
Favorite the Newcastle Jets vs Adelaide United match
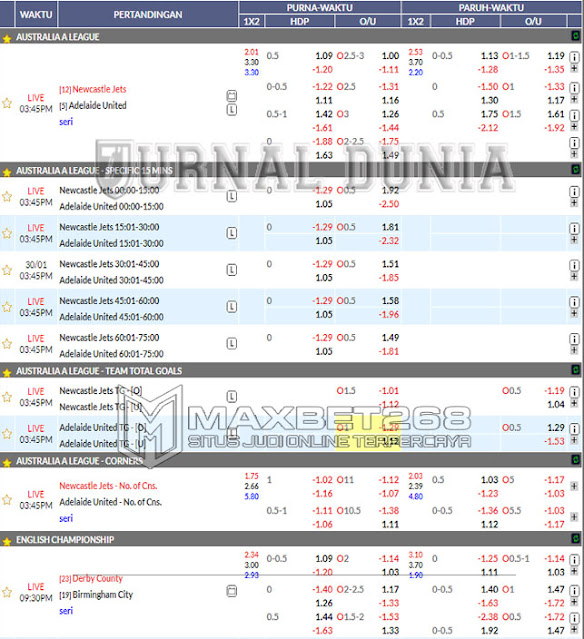7,103
